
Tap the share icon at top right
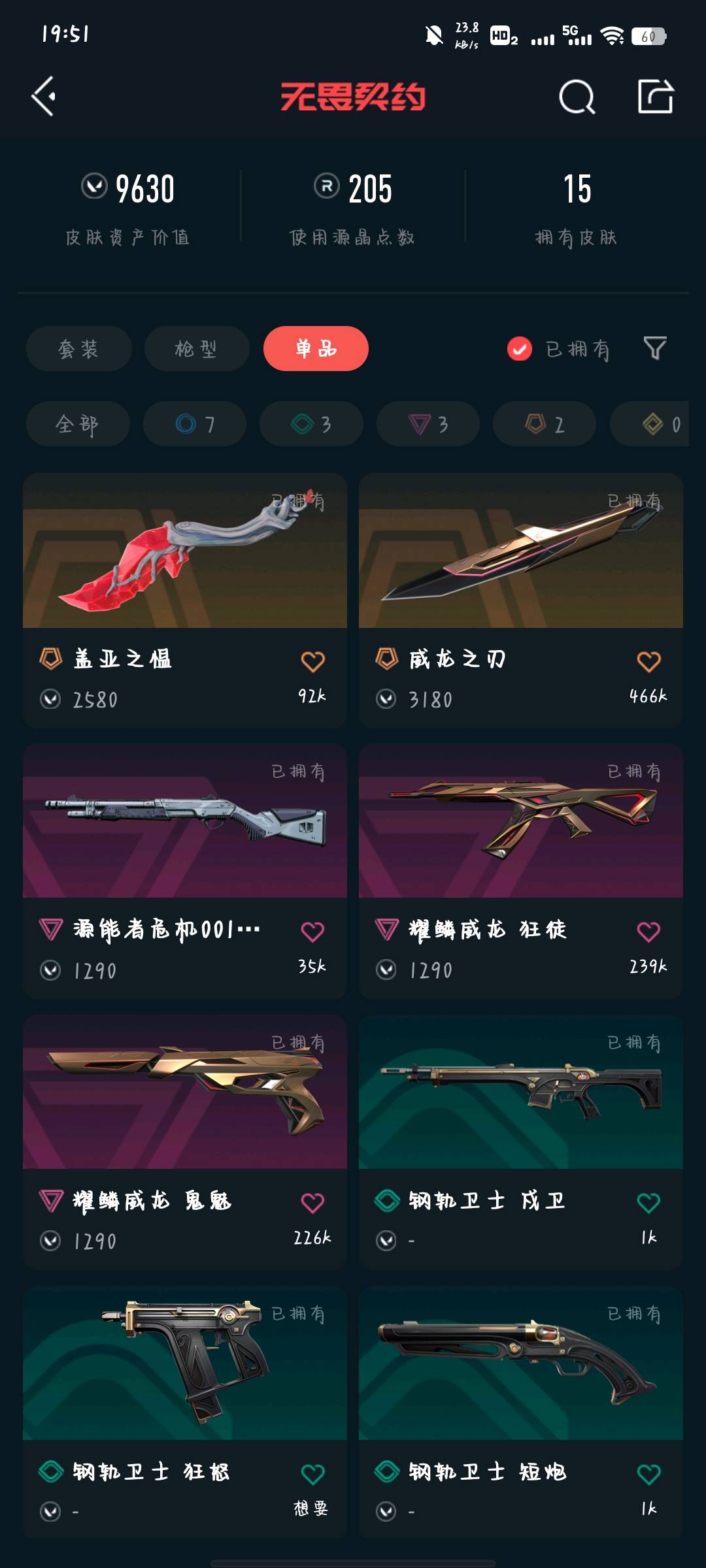point(656,96)
